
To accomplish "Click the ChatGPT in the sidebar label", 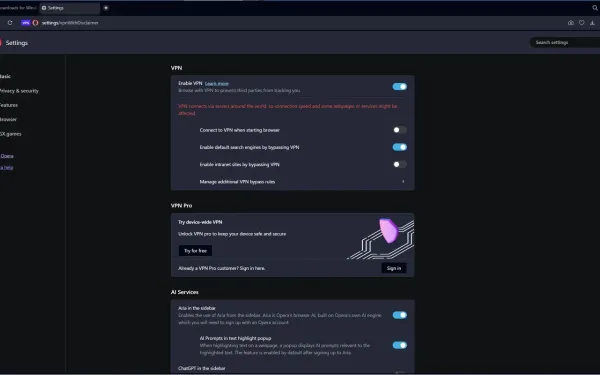I will 202,368.
